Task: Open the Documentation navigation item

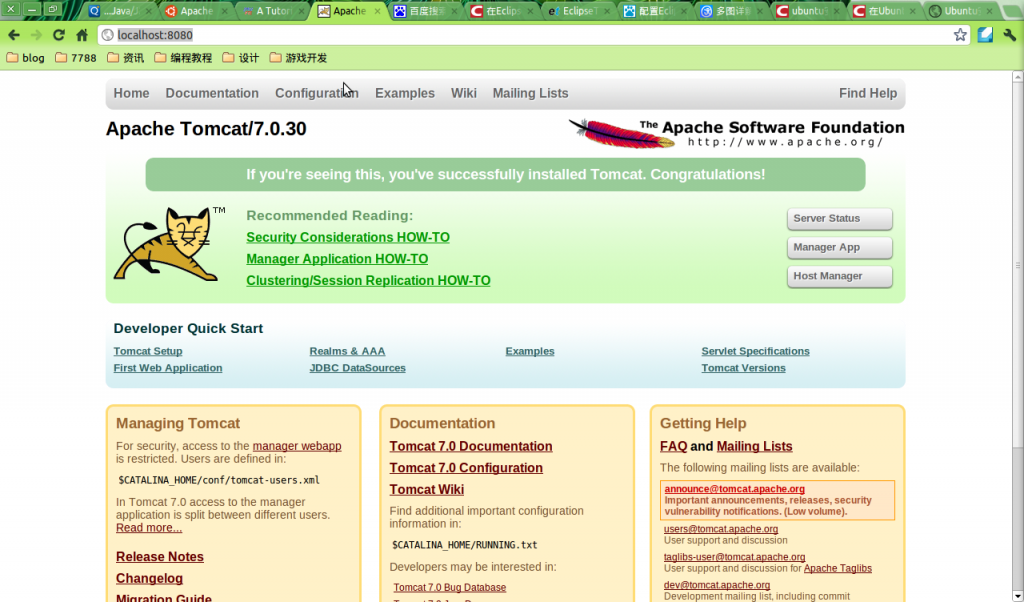Action: [212, 93]
